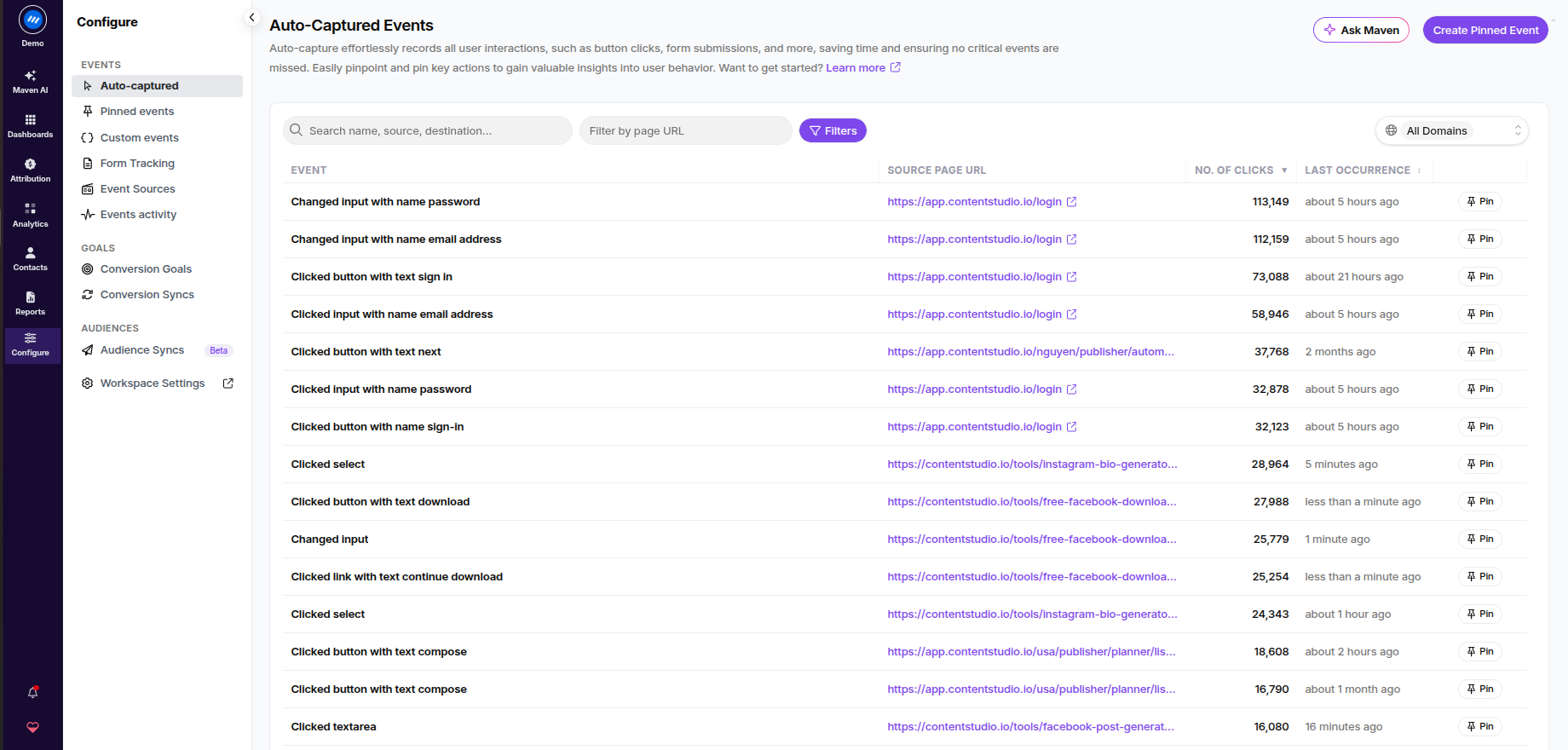
Task: Collapse the Configure side panel
Action: pyautogui.click(x=251, y=17)
